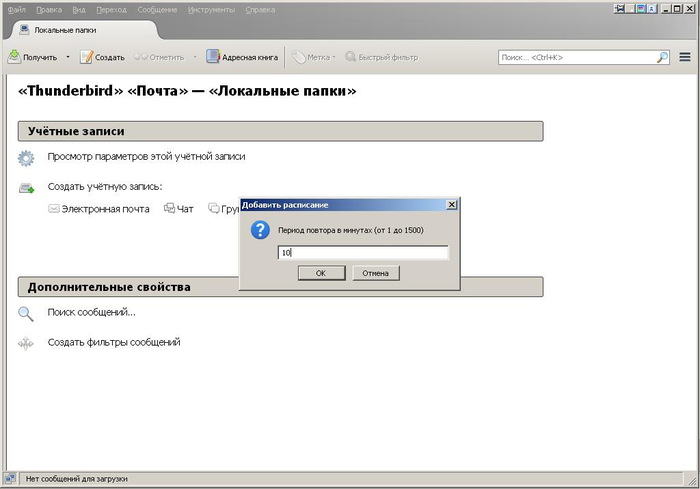Open the Файл menu
This screenshot has height=489, width=700.
click(16, 9)
